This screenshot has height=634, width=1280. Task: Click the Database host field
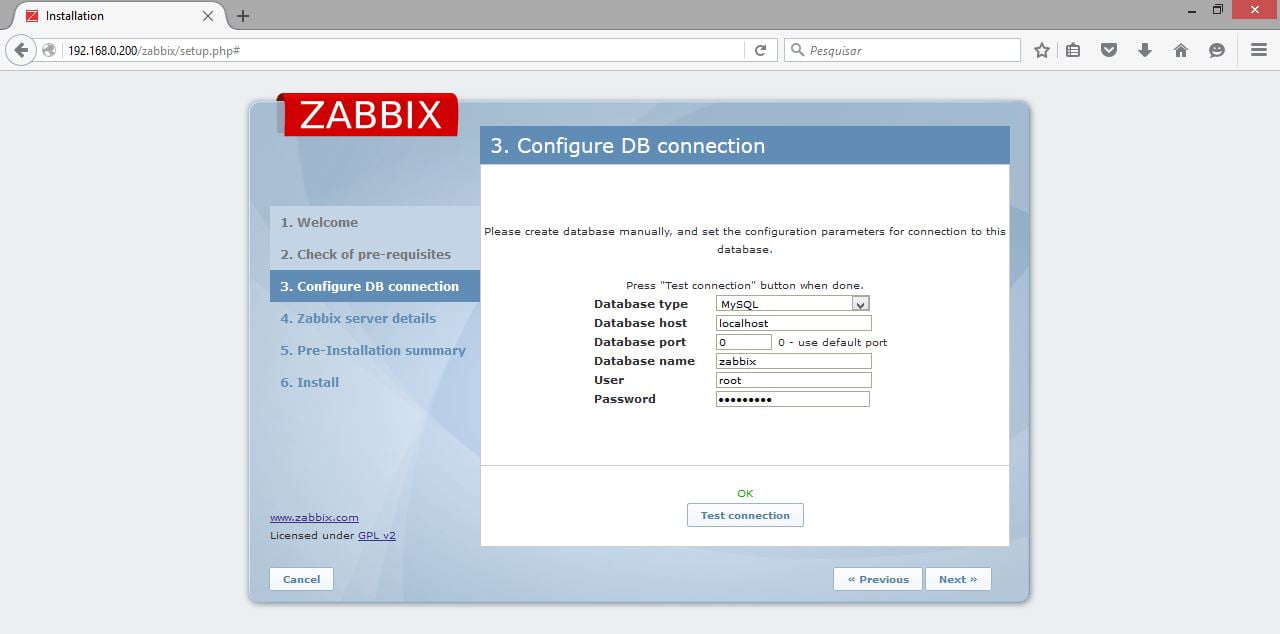(x=794, y=323)
